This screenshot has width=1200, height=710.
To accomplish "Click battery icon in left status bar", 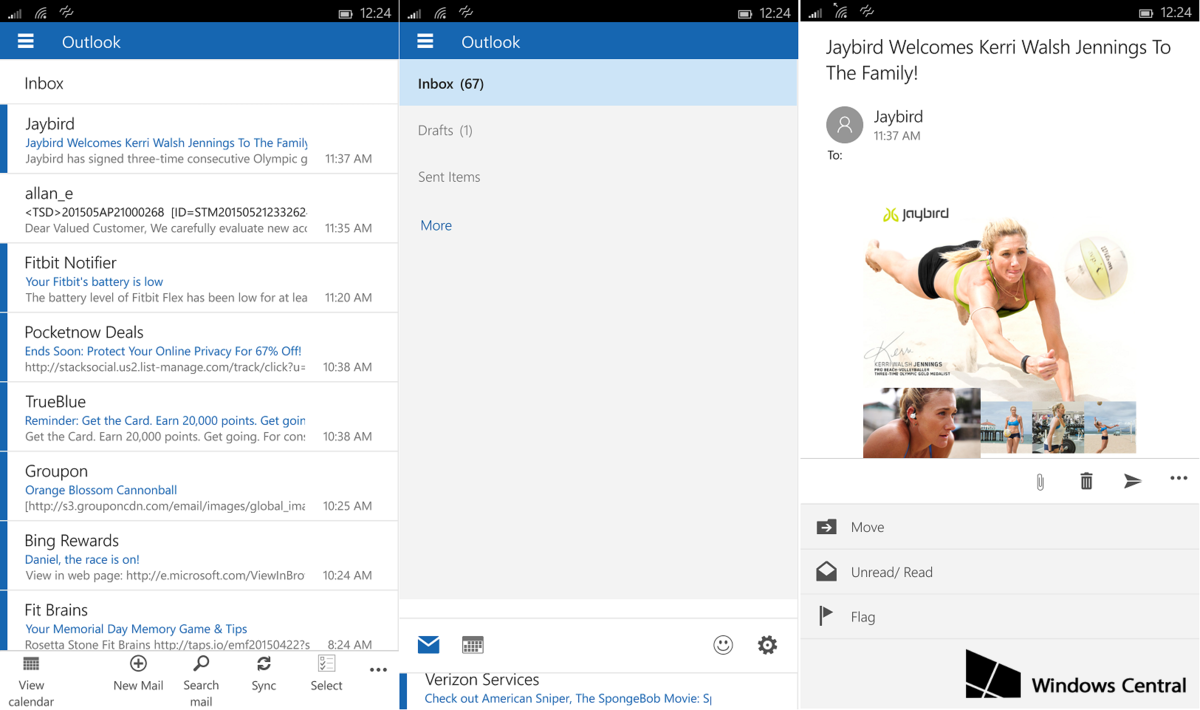I will click(345, 14).
